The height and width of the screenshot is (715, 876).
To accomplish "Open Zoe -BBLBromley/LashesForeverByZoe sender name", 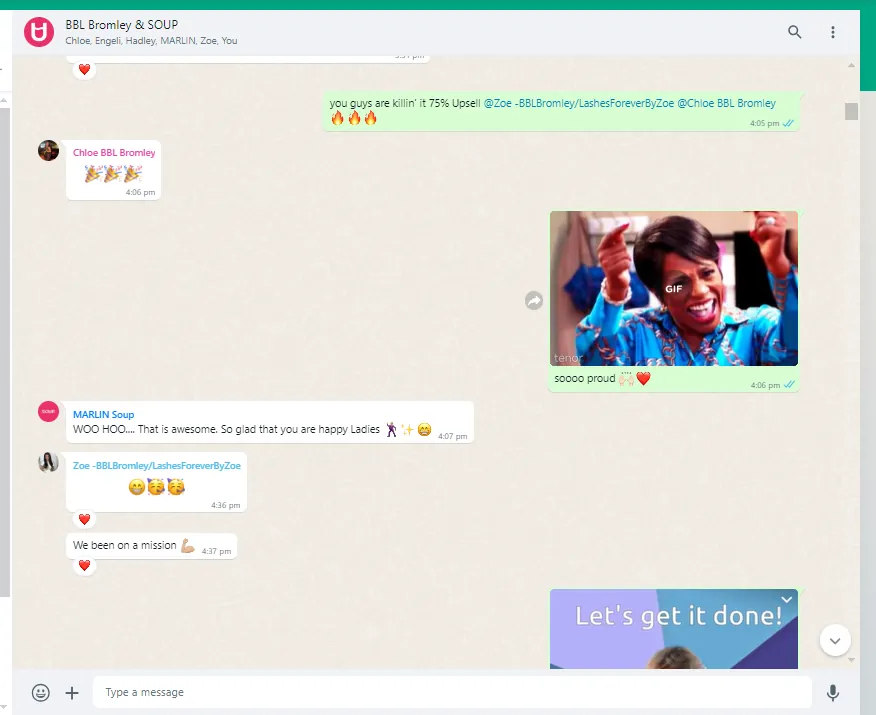I will [x=156, y=465].
